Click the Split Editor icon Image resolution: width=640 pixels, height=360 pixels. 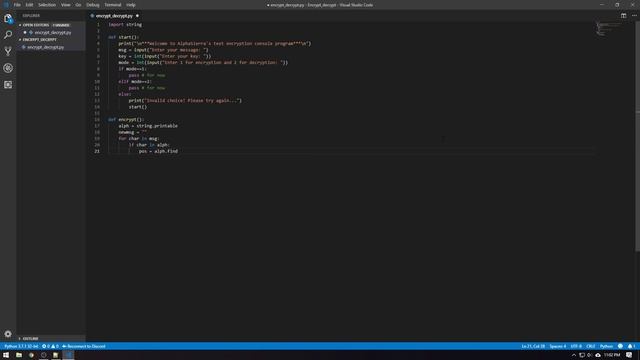point(623,16)
